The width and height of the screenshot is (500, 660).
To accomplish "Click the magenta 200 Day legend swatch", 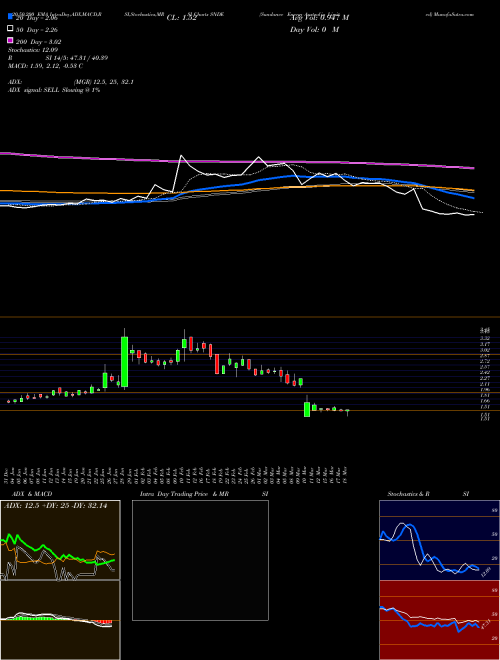I will tap(10, 40).
